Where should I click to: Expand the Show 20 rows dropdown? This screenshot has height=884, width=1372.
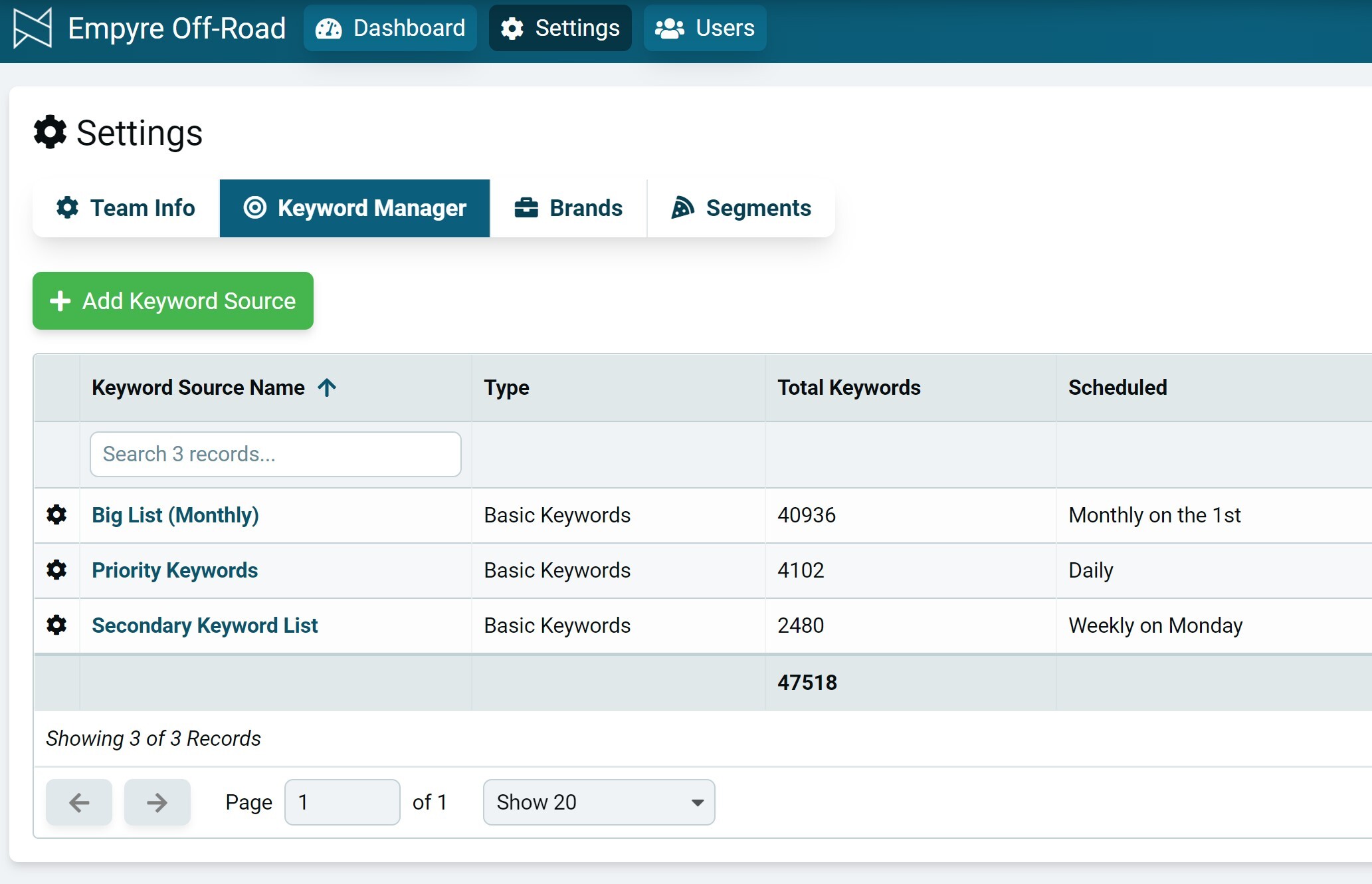[x=599, y=802]
